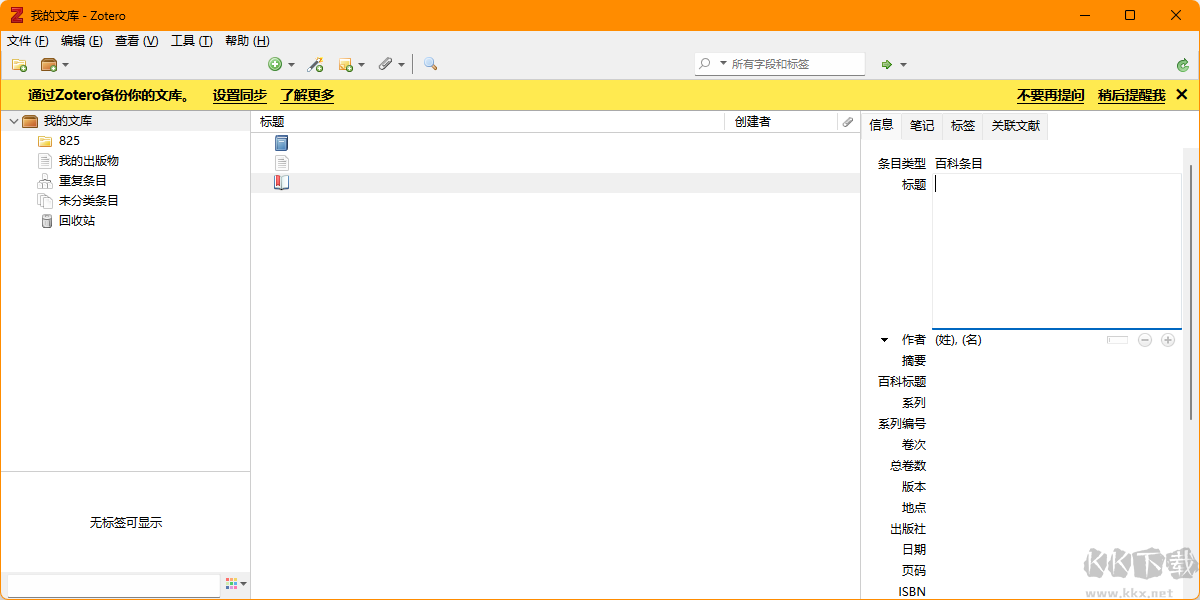This screenshot has height=600, width=1200.
Task: Open the new library icon
Action: (x=50, y=63)
